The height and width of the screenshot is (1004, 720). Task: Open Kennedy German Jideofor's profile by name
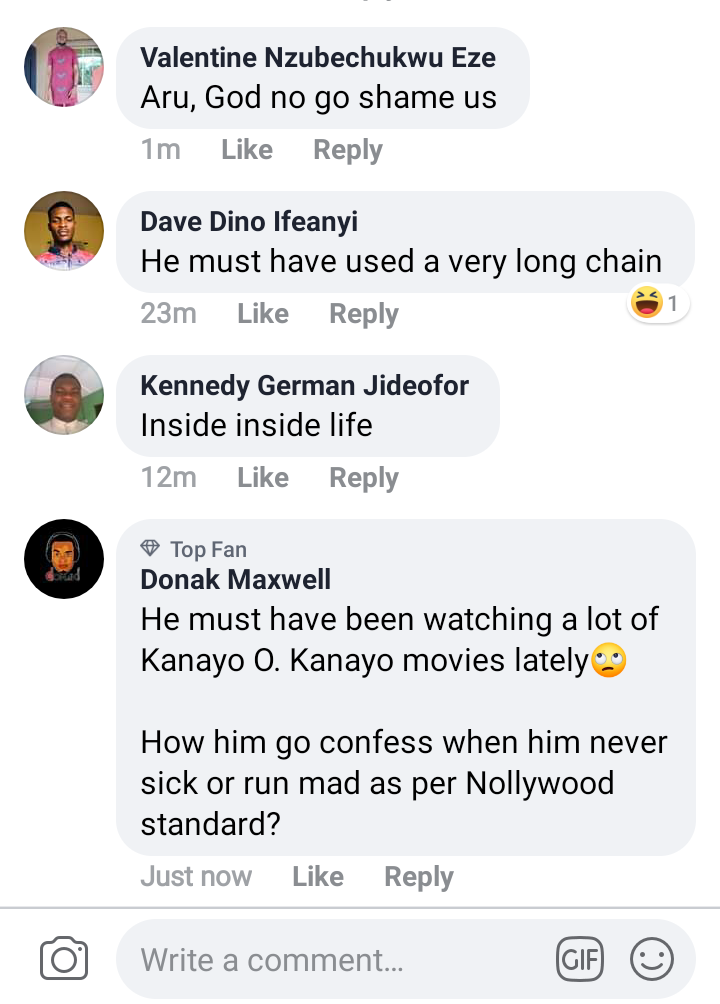click(304, 386)
